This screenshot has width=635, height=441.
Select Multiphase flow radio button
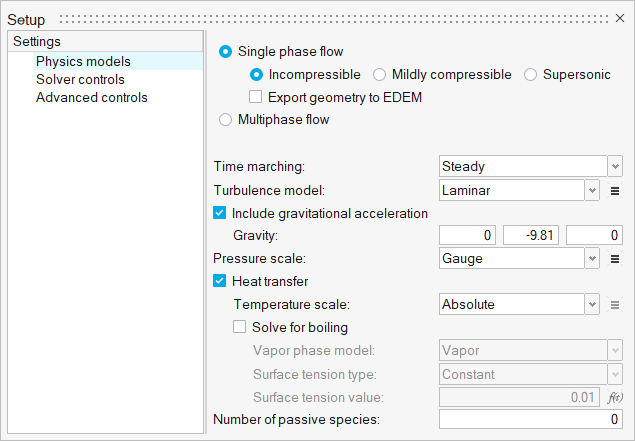[x=224, y=120]
